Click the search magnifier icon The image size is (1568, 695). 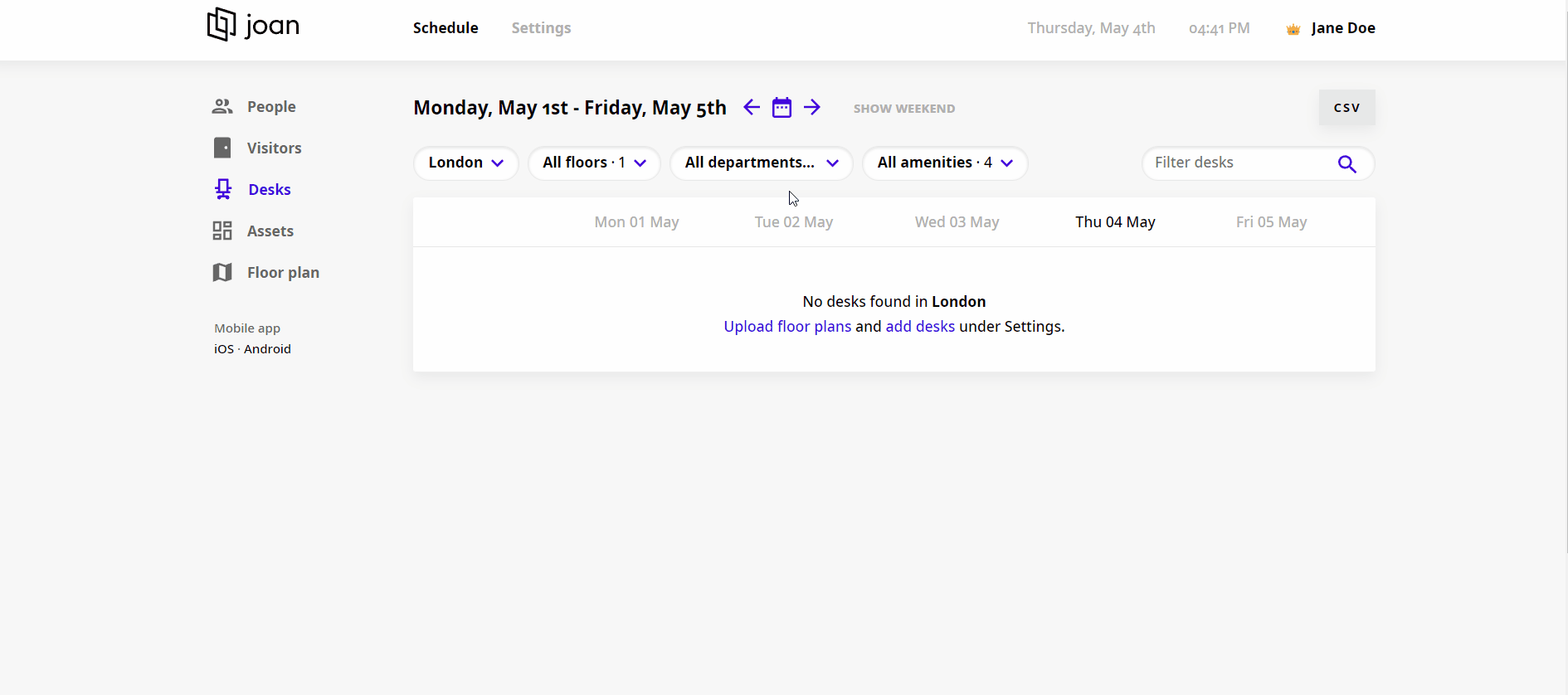pos(1346,164)
